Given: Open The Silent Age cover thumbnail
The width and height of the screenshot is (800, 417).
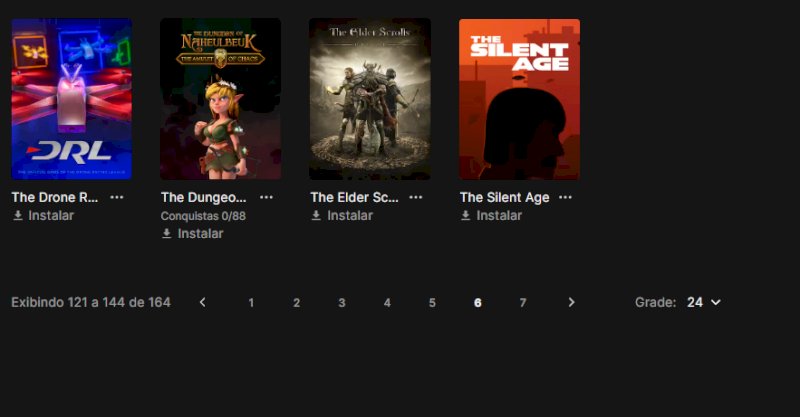Looking at the screenshot, I should click(x=519, y=99).
